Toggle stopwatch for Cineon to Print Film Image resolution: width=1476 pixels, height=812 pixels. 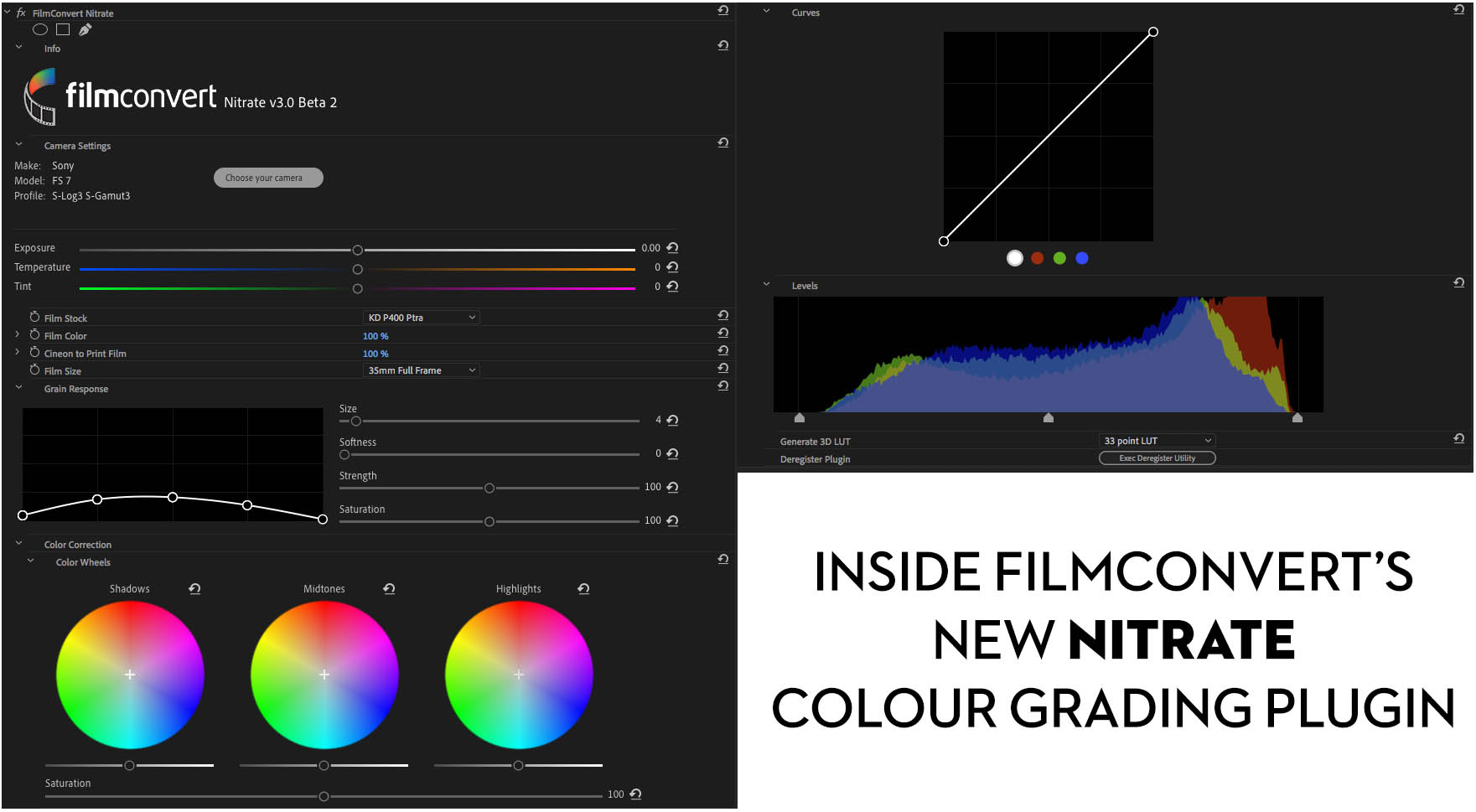(34, 352)
